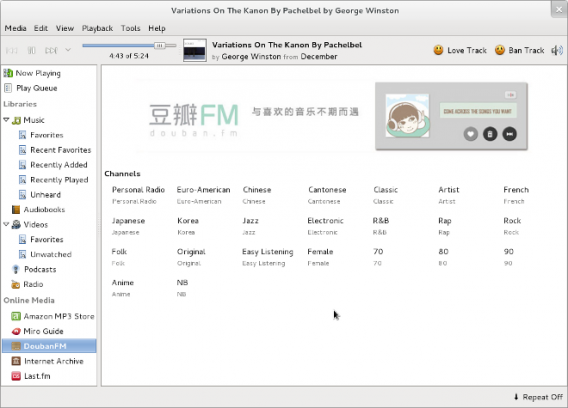Open the Unheard playlist icon
The height and width of the screenshot is (408, 568).
(22, 195)
